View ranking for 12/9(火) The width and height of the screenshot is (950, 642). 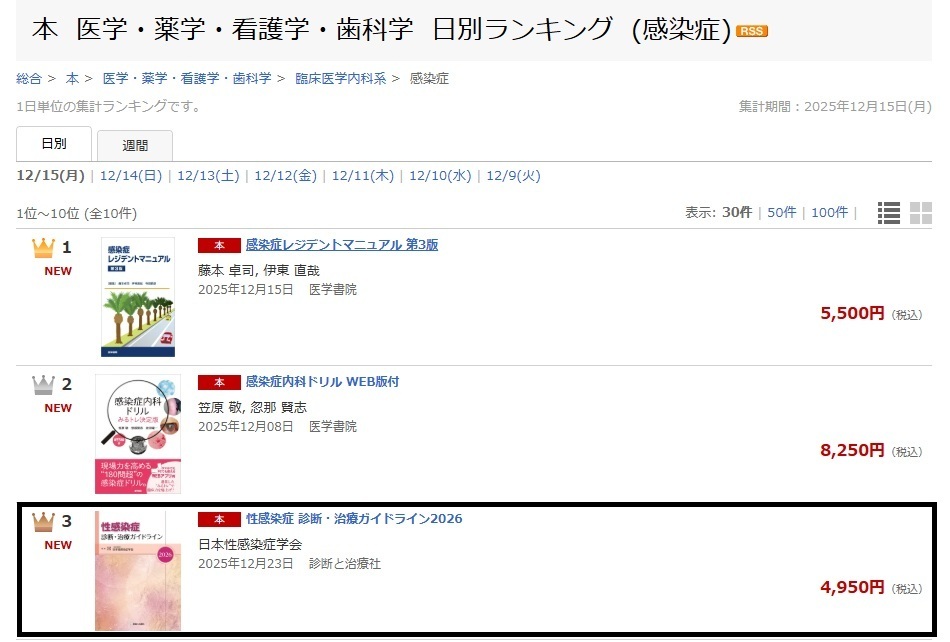pyautogui.click(x=513, y=176)
